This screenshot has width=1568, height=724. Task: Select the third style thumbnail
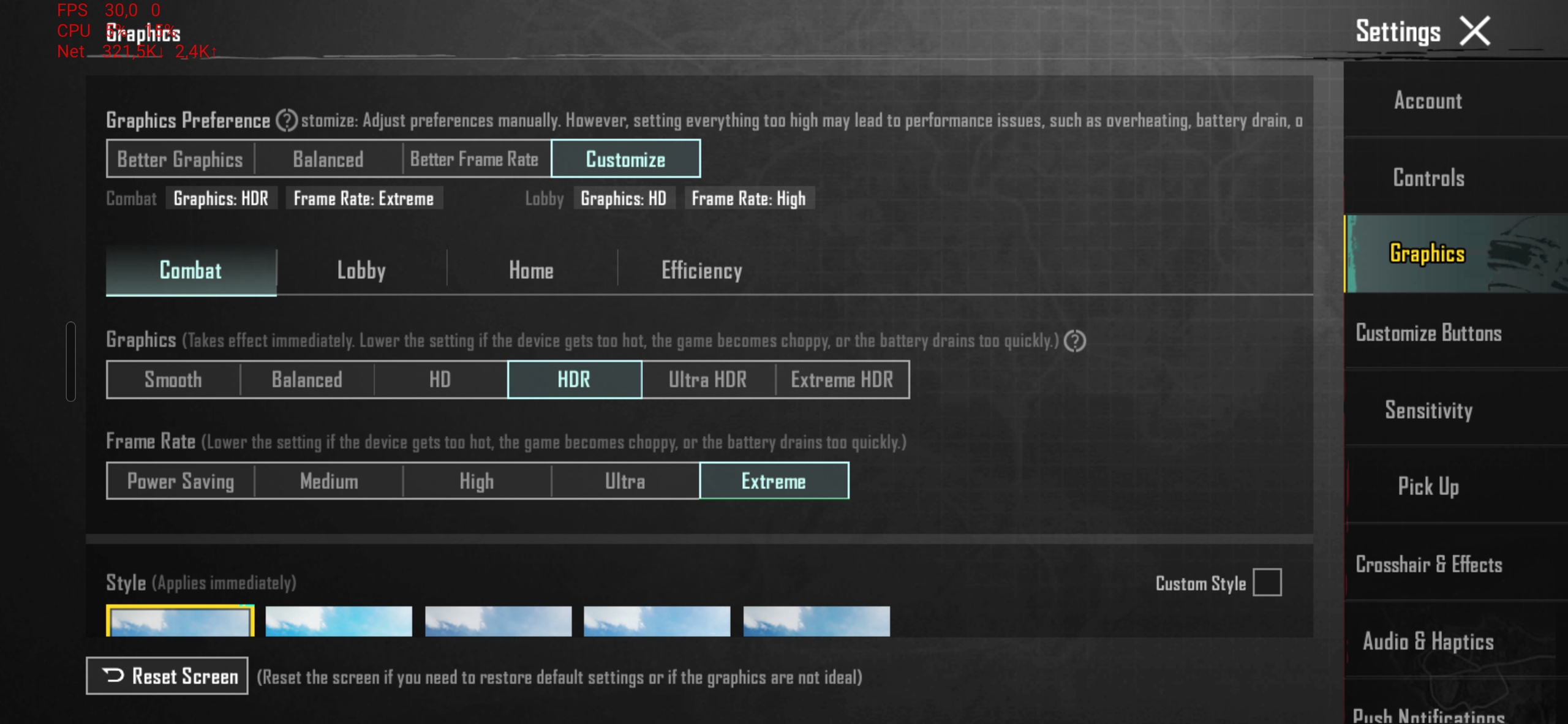coord(498,621)
